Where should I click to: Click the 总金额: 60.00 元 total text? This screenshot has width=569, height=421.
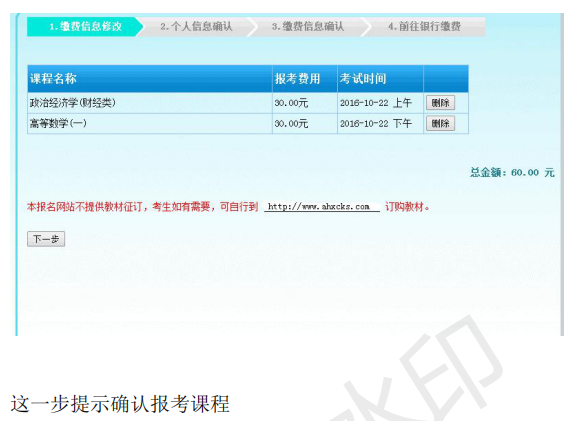click(x=512, y=172)
